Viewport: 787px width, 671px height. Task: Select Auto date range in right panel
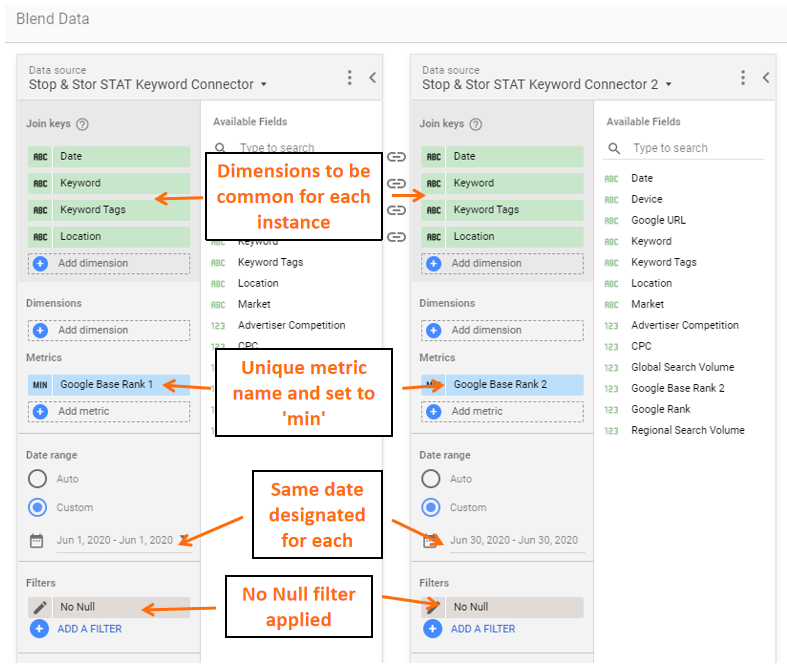coord(431,479)
